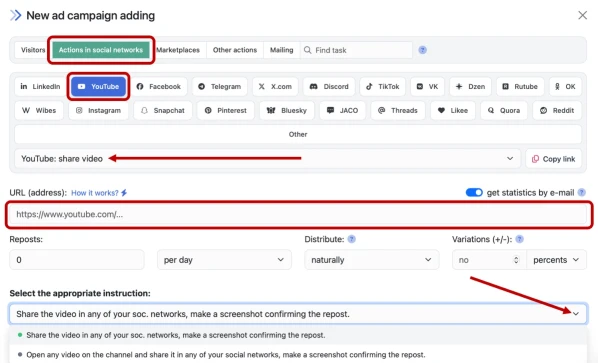598x363 pixels.
Task: Focus the YouTube URL address field
Action: pos(299,214)
